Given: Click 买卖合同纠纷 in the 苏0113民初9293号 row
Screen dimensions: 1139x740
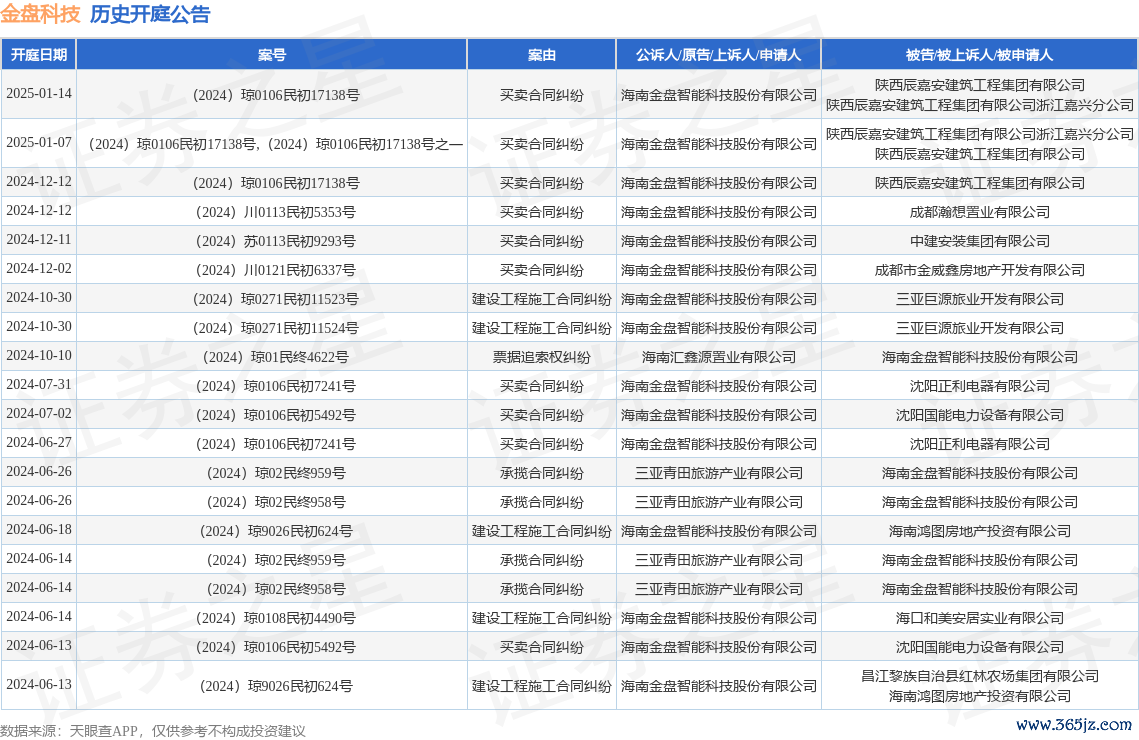Looking at the screenshot, I should click(x=542, y=241).
